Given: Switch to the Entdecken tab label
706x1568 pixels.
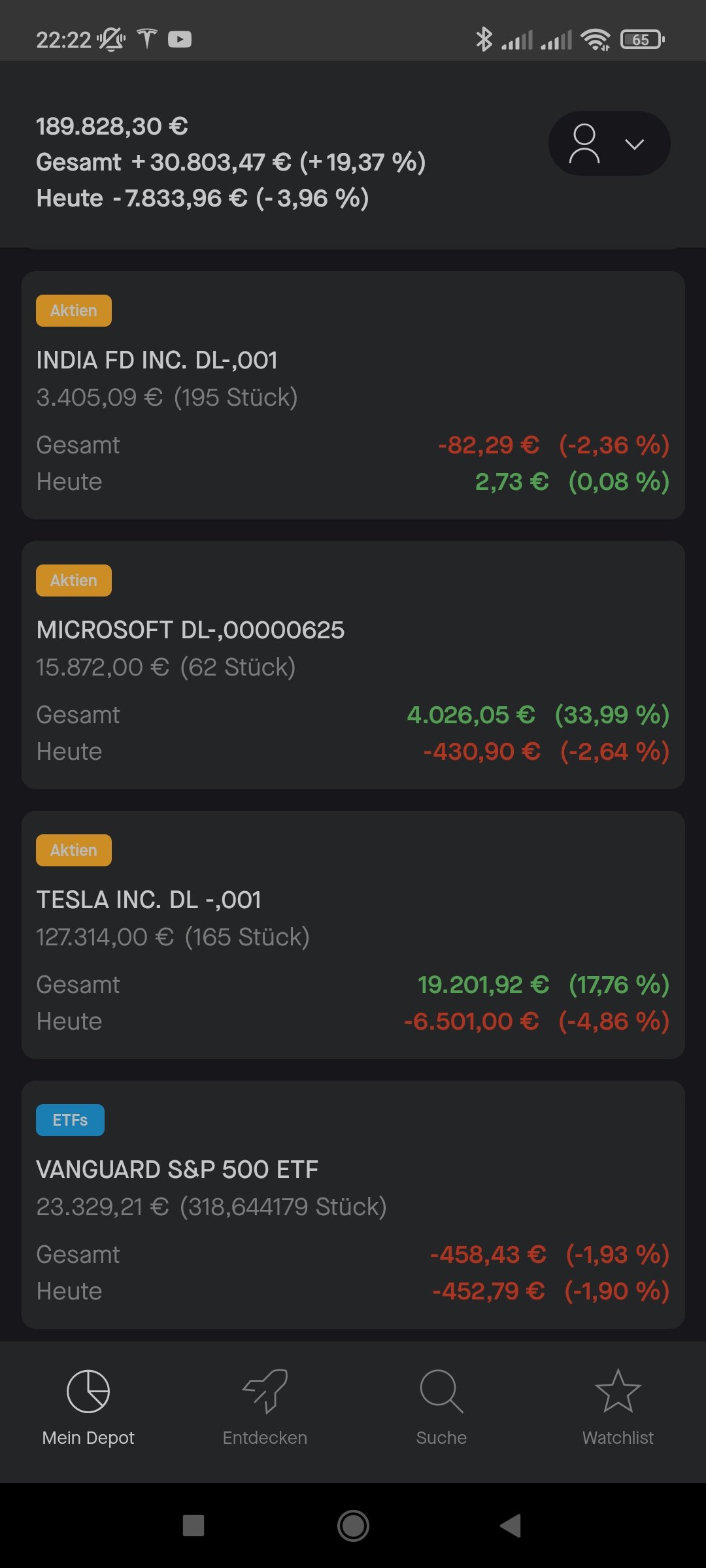Looking at the screenshot, I should (x=265, y=1437).
